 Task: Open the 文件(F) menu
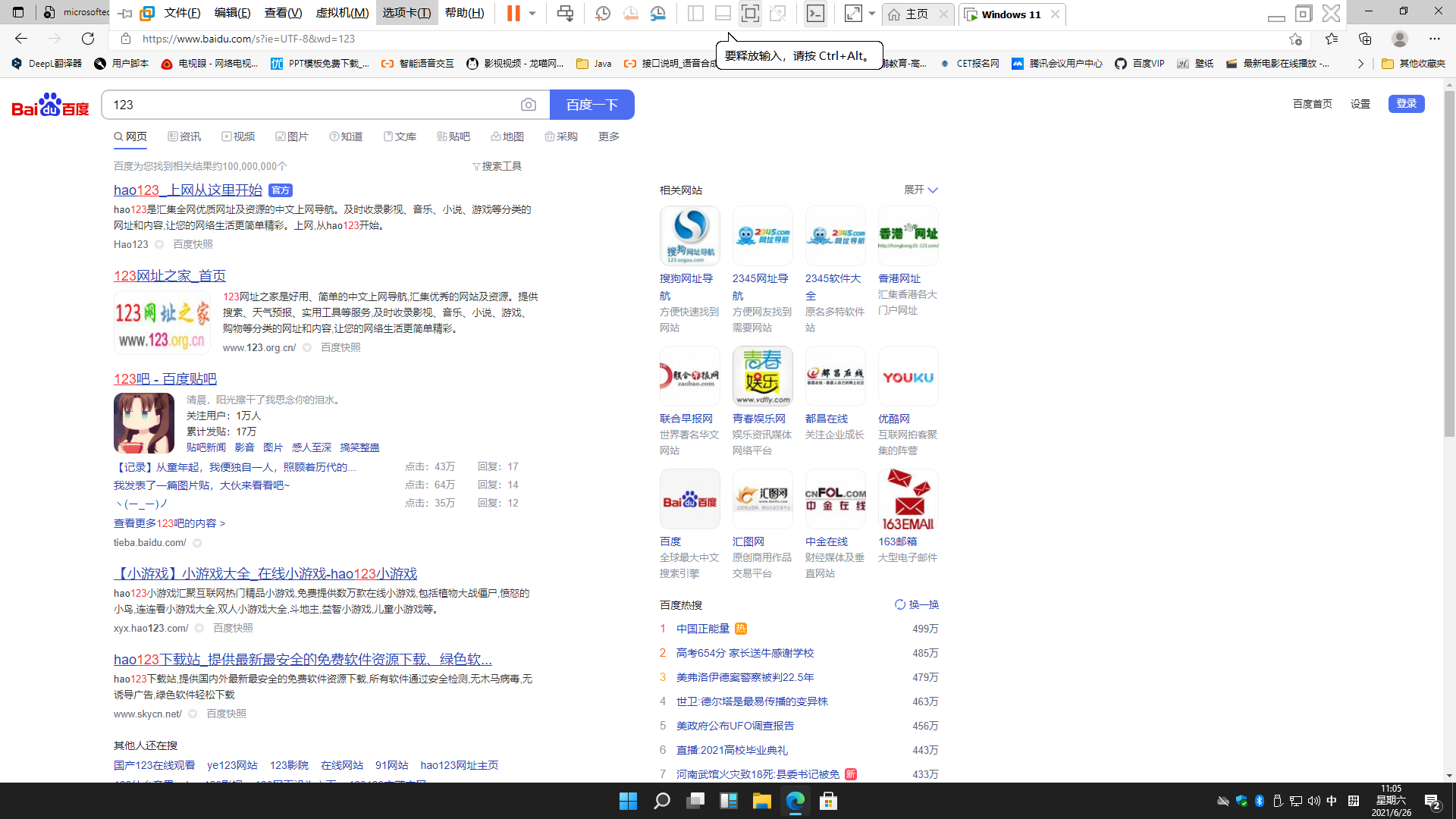[182, 14]
